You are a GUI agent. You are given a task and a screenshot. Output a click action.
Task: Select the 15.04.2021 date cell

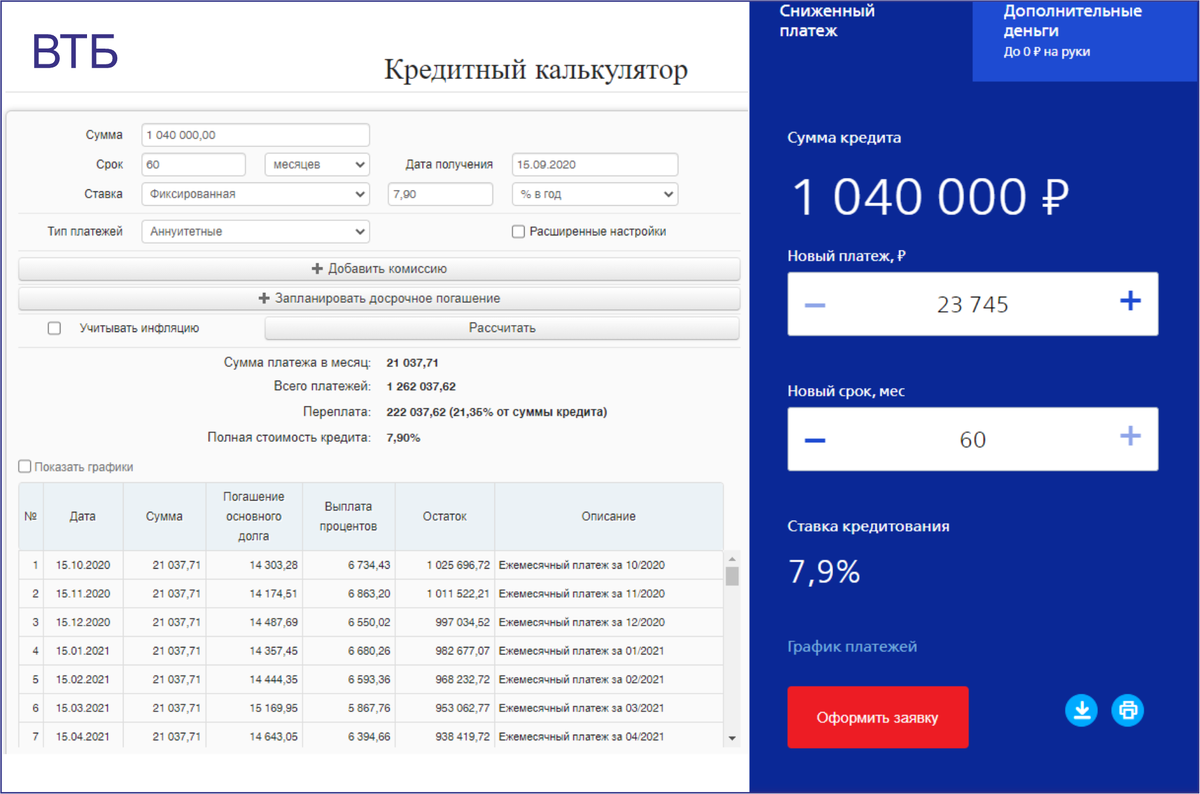coord(83,737)
